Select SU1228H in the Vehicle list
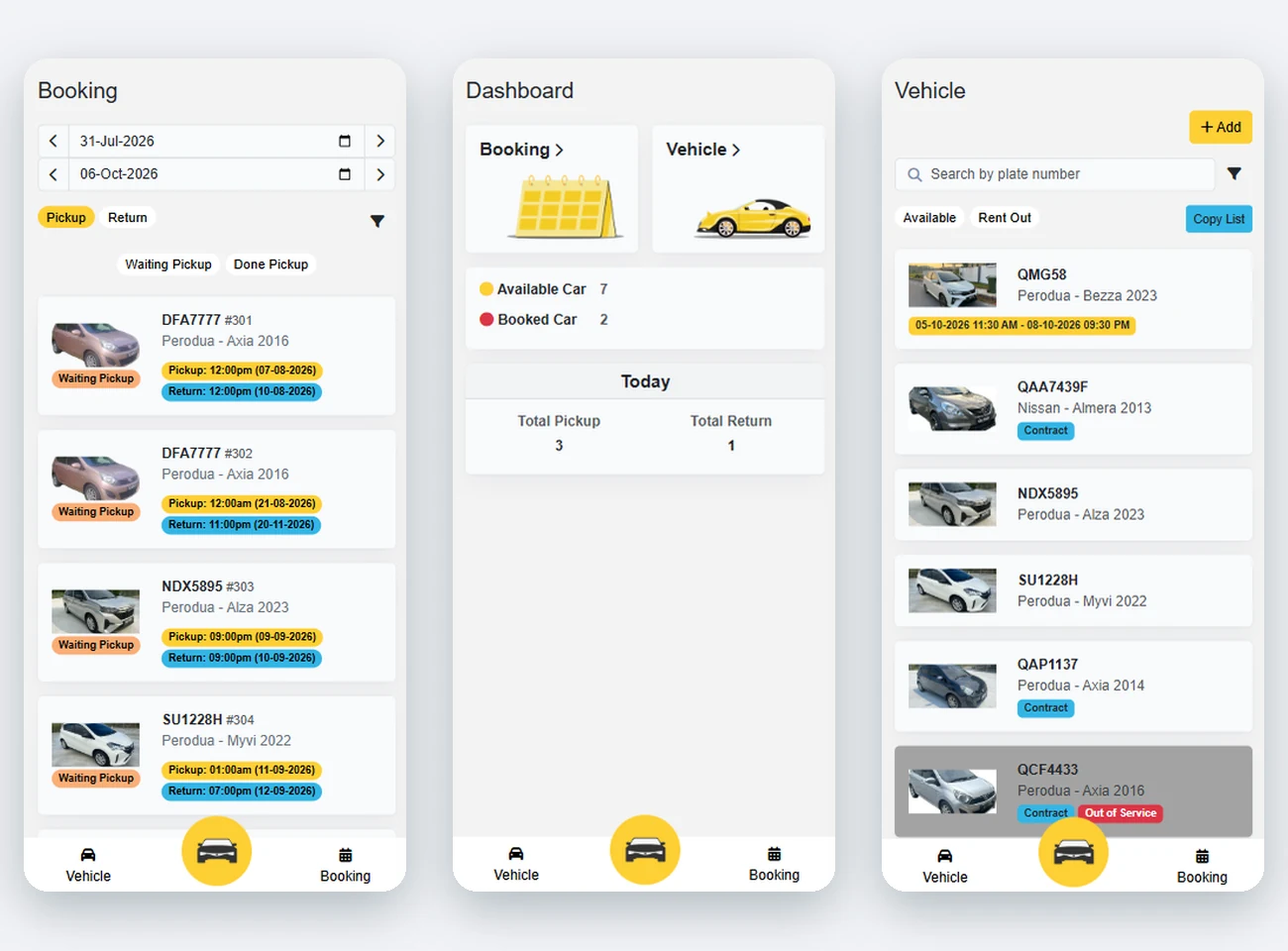1288x951 pixels. pyautogui.click(x=1073, y=591)
